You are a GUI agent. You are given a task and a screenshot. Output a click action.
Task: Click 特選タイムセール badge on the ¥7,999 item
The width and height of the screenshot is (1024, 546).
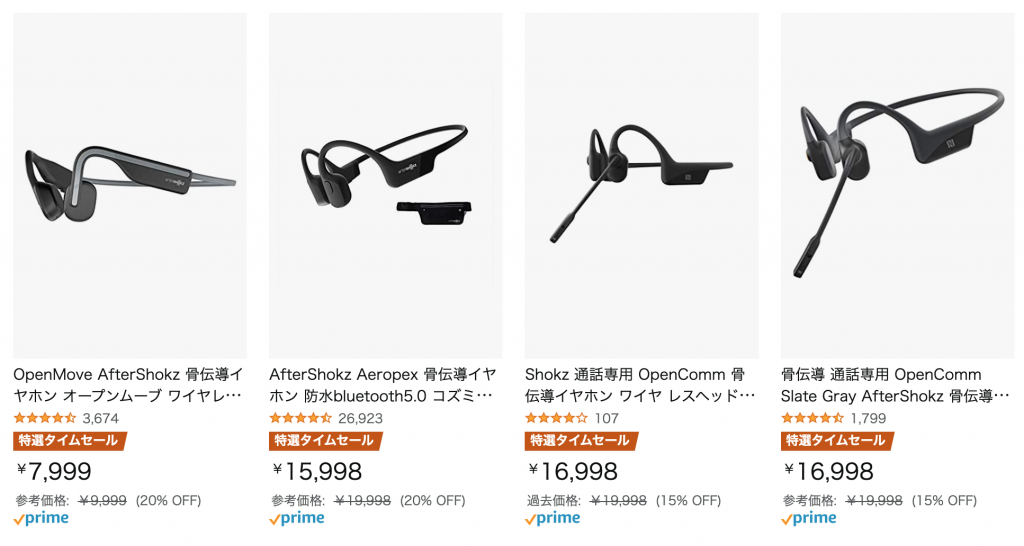(x=69, y=441)
